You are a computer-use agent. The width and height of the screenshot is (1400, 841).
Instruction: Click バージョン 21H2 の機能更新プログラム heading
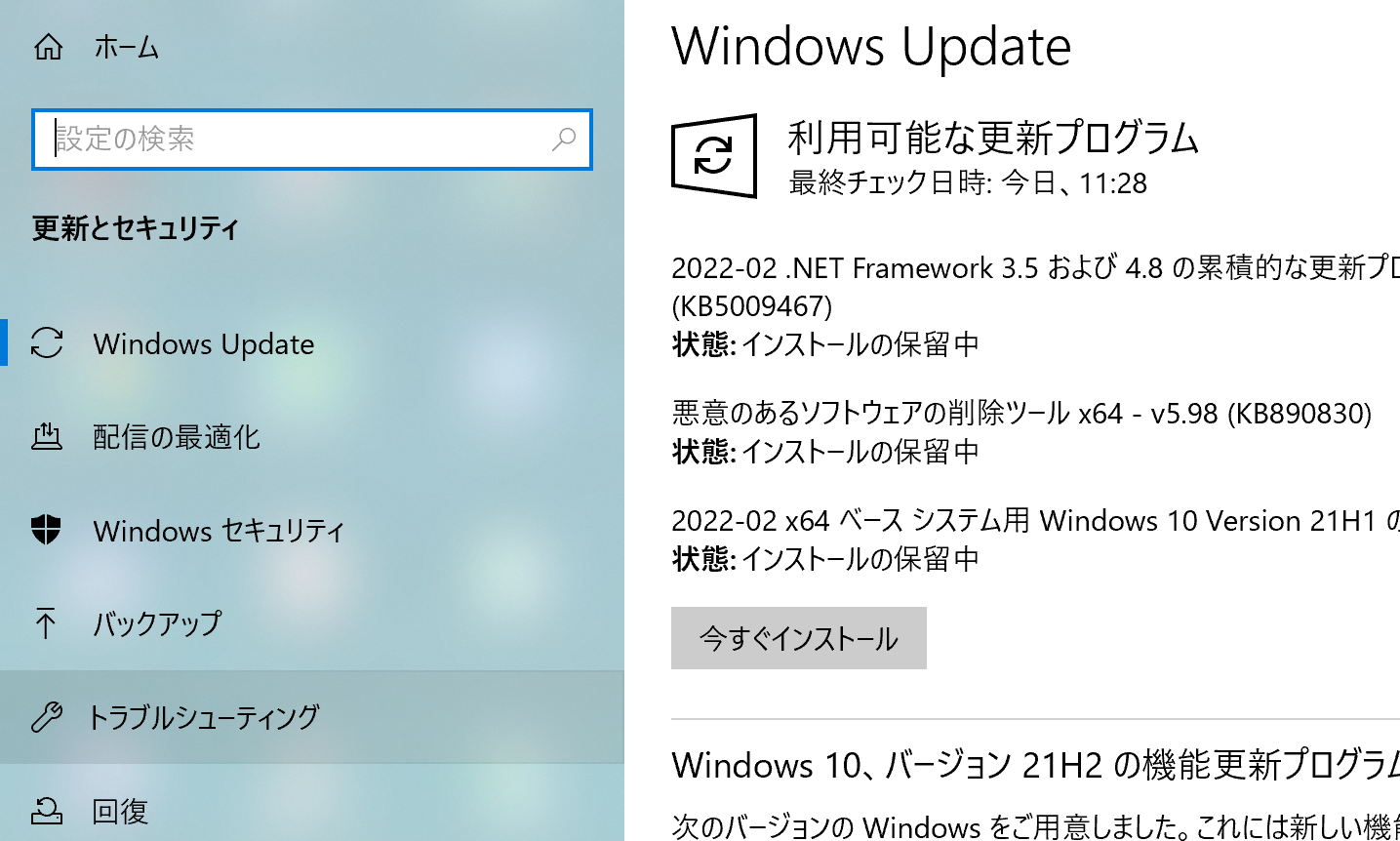point(1035,765)
